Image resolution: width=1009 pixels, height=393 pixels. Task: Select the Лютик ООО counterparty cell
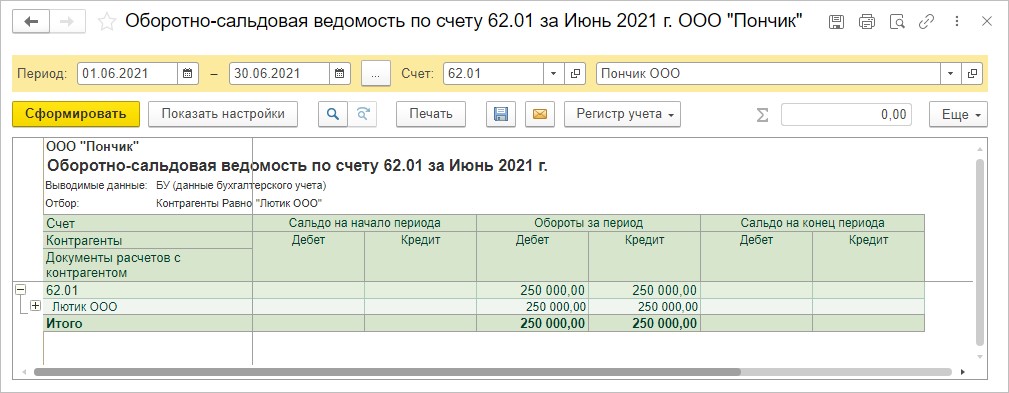(147, 307)
